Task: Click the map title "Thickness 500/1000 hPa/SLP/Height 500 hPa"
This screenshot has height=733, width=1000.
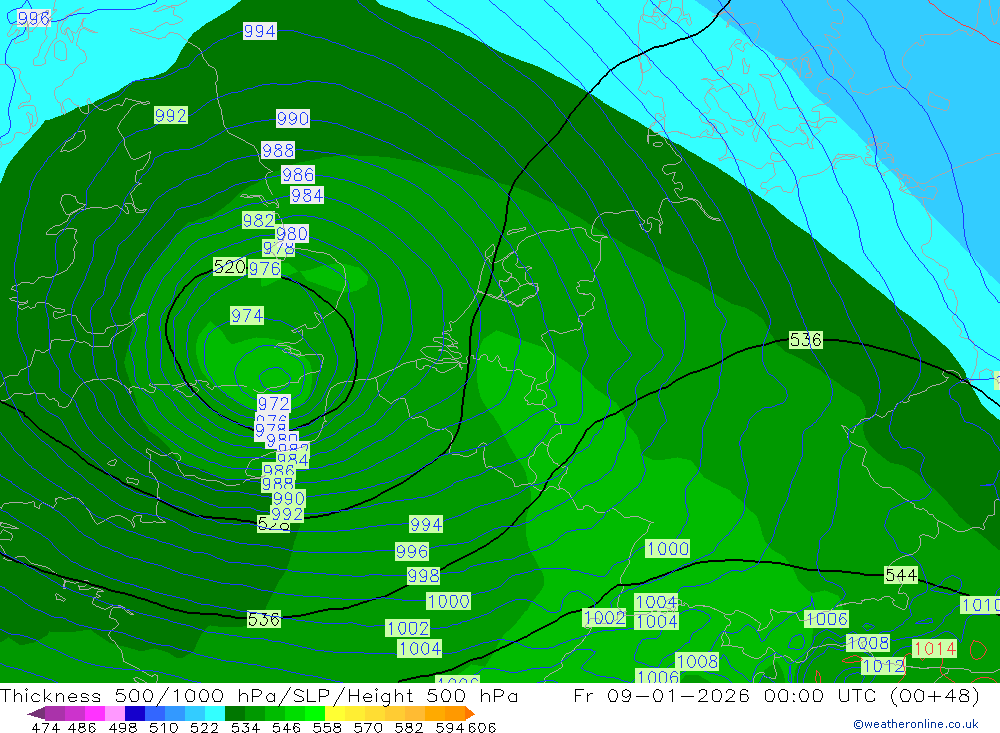Action: (x=259, y=695)
